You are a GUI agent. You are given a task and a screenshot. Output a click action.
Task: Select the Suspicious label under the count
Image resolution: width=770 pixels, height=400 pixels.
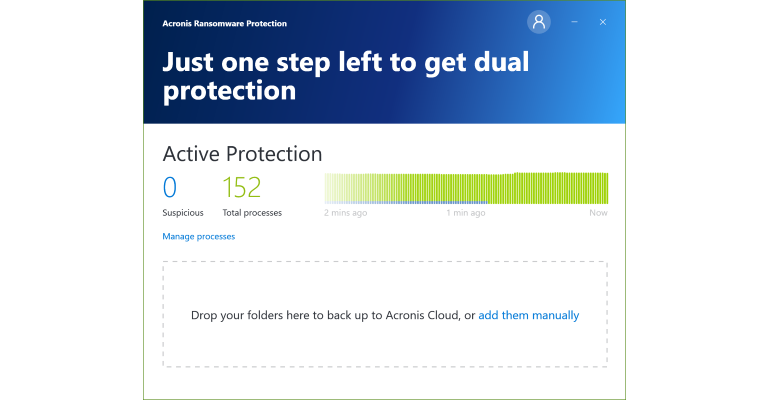pos(183,213)
